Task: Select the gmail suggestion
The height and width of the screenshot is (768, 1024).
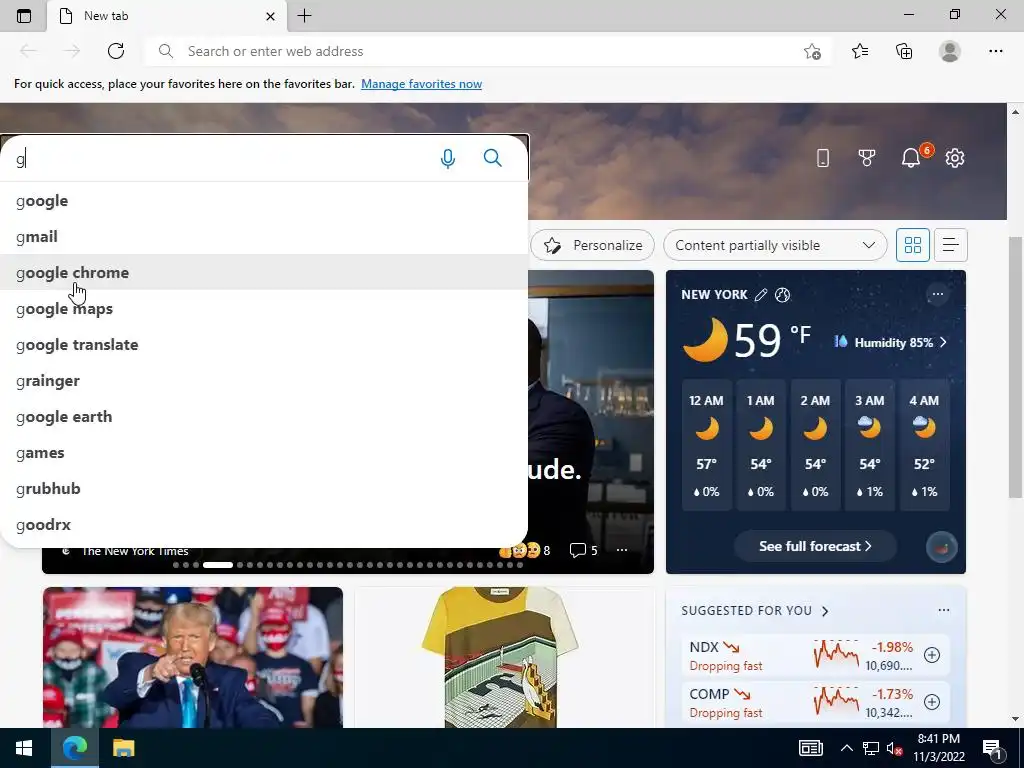Action: (x=264, y=236)
